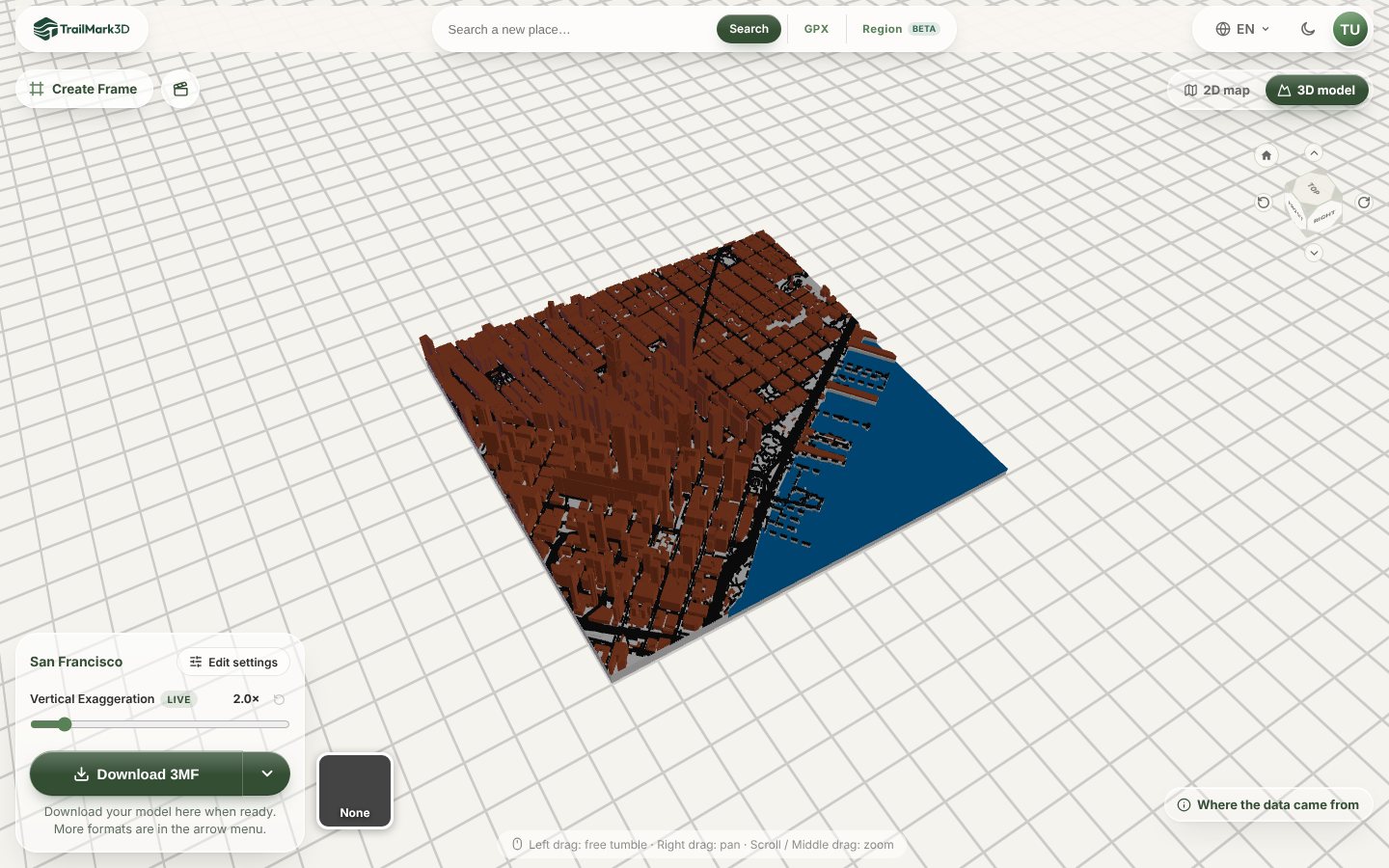Switch to the 3D model view

[x=1317, y=90]
